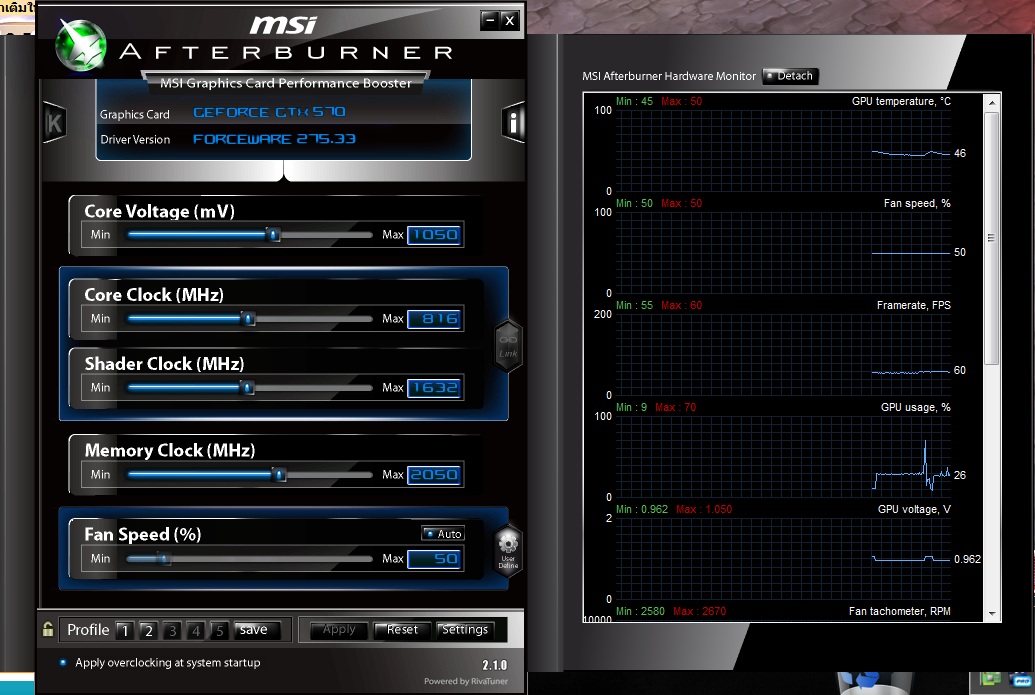Click the Apply button
This screenshot has width=1035, height=695.
point(339,630)
